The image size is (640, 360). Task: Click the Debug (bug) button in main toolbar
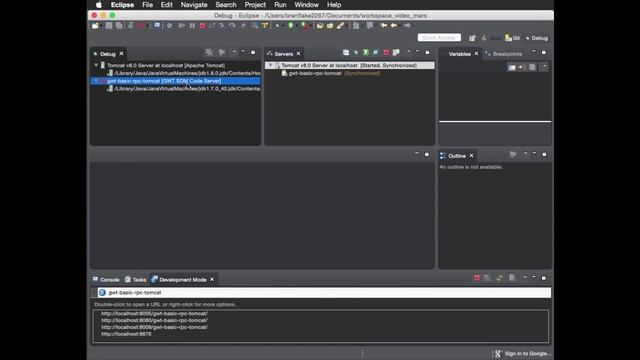pos(278,26)
